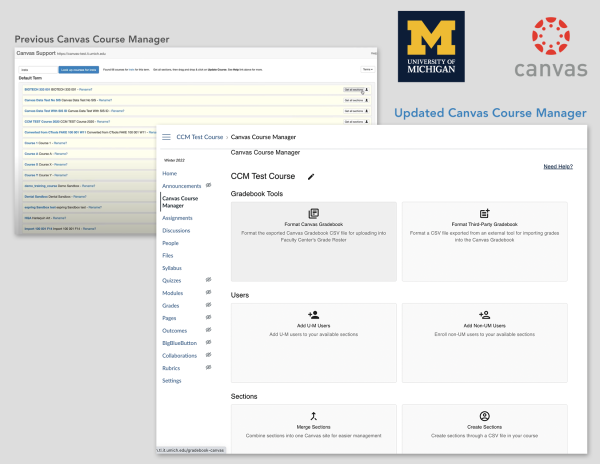Click download icon in CCM TEST Course 2020 row
600x464 pixels.
point(367,122)
